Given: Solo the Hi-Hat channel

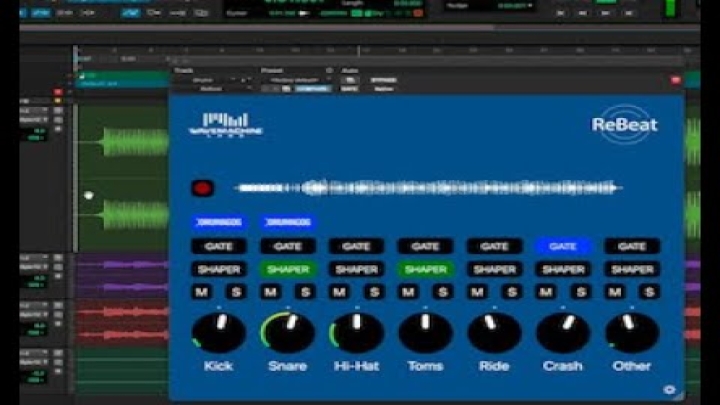Looking at the screenshot, I should (374, 292).
